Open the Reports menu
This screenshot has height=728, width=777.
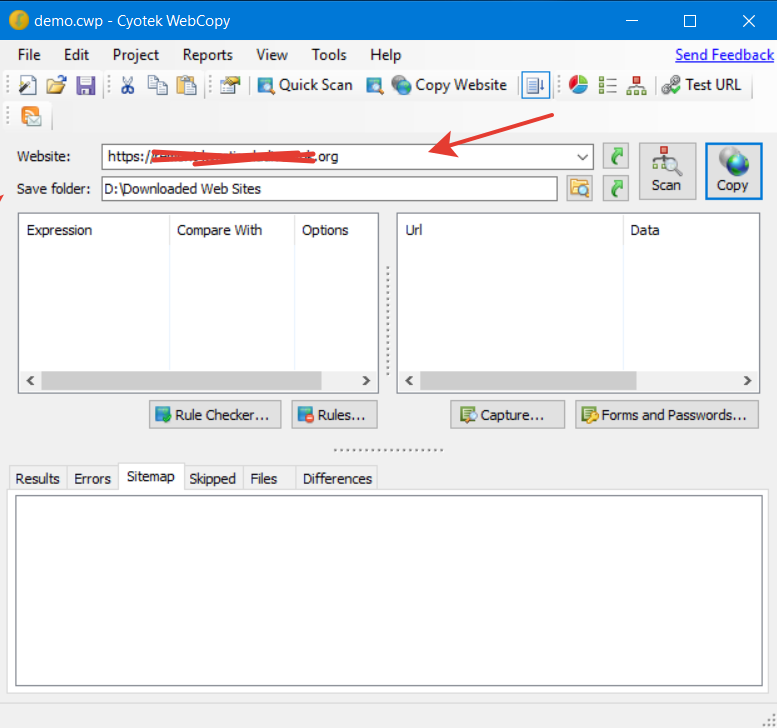click(x=208, y=55)
